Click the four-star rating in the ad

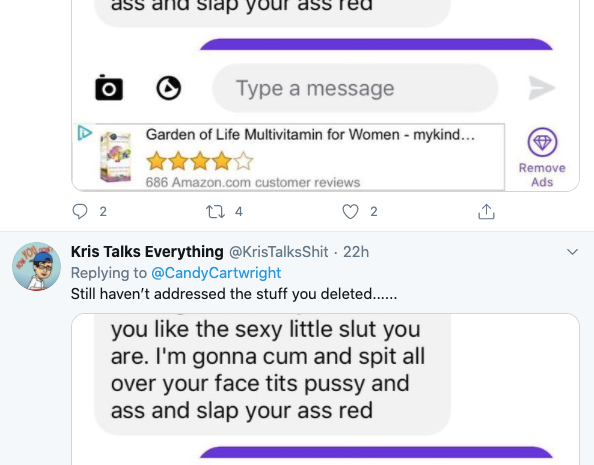[200, 161]
